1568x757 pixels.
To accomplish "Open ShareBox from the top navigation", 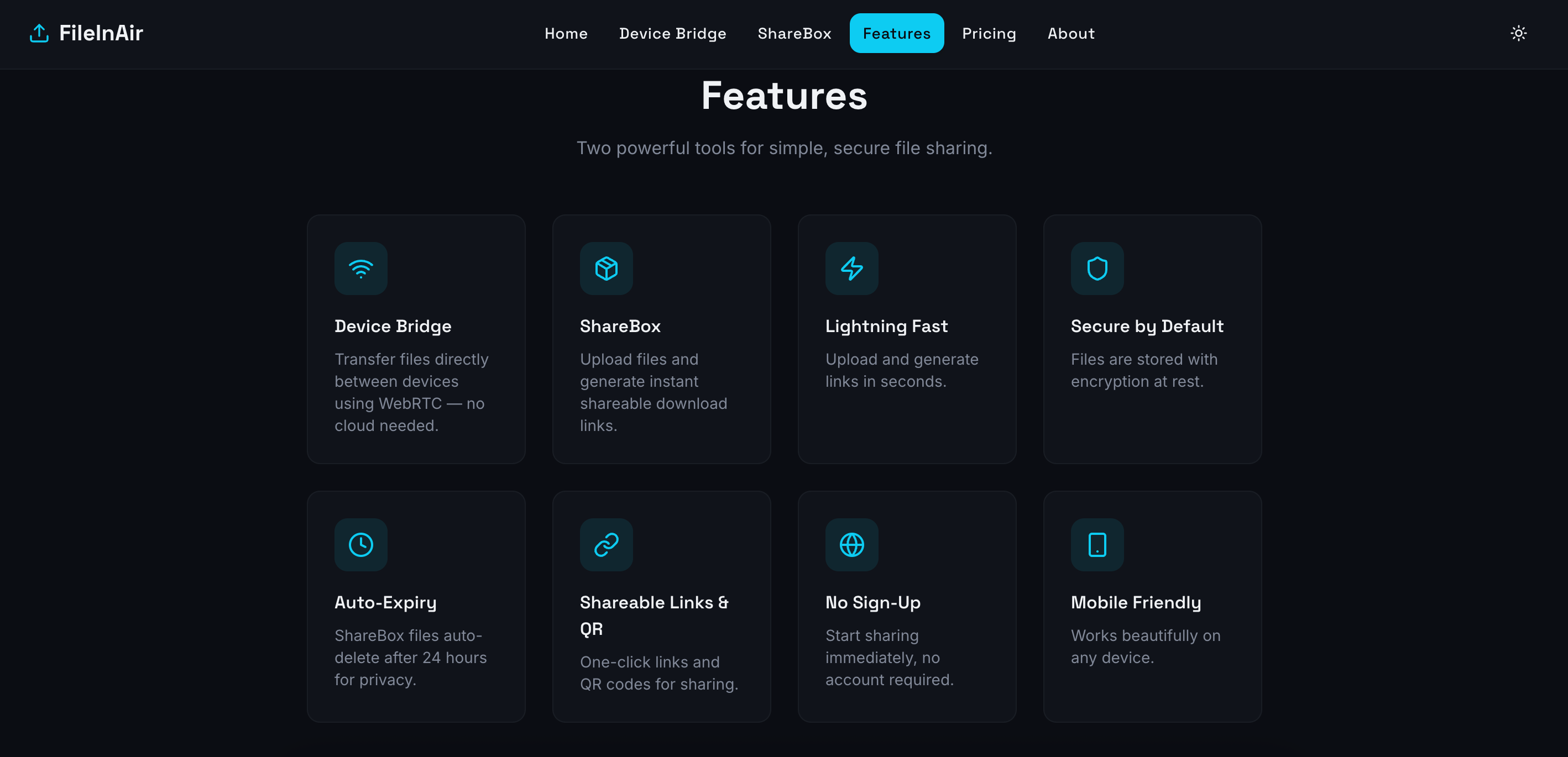I will pos(794,33).
